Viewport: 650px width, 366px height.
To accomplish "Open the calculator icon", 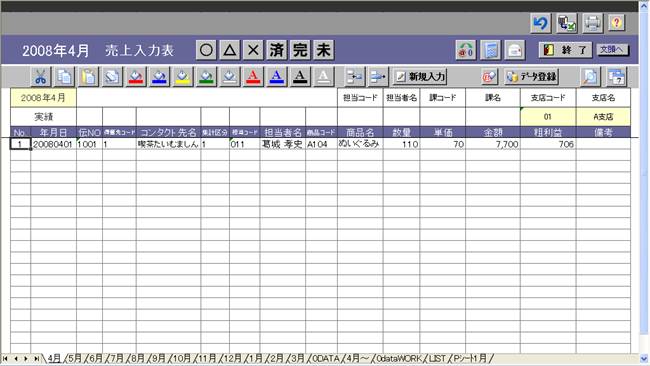I will [490, 50].
